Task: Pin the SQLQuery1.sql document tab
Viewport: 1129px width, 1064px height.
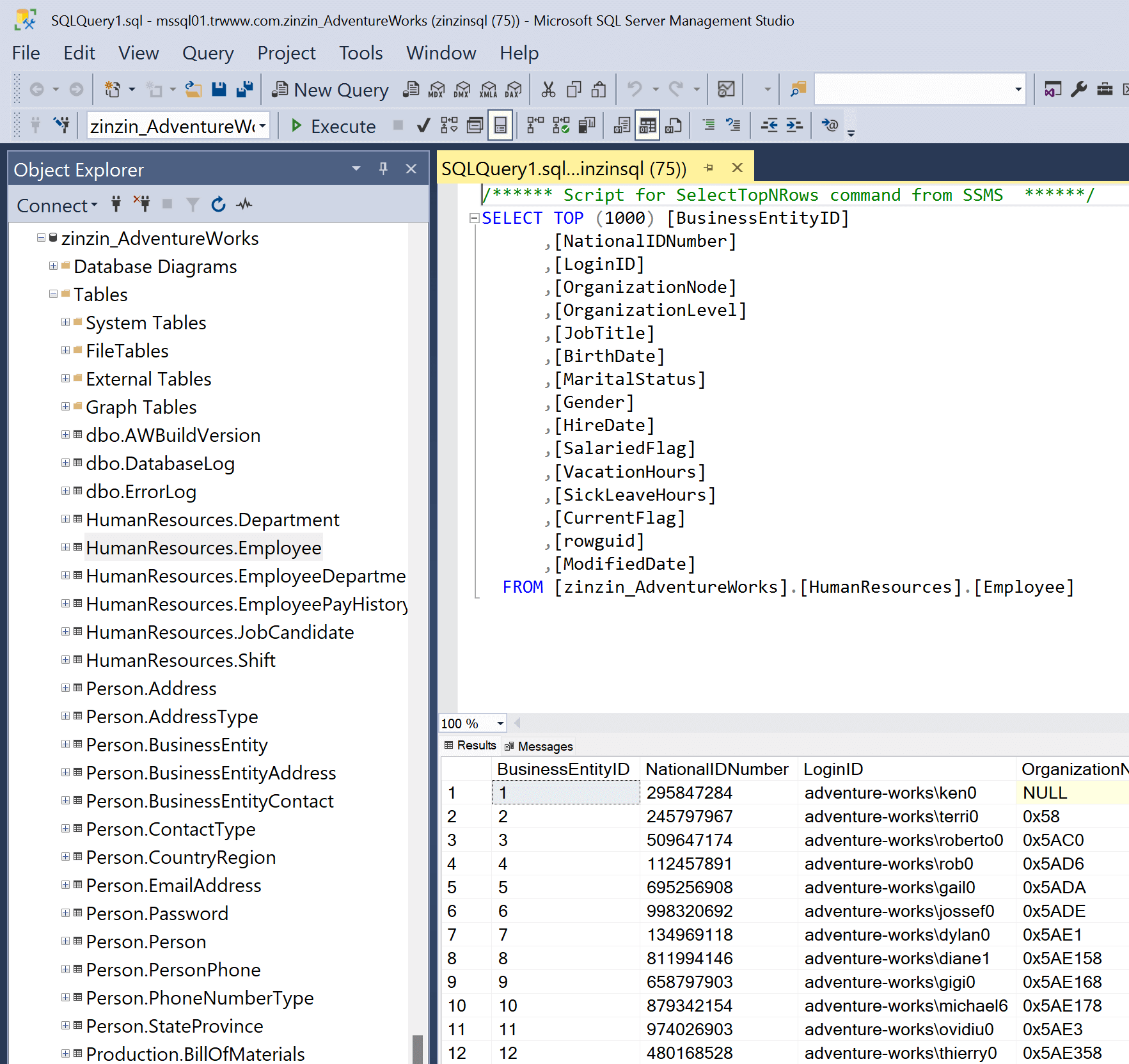Action: 708,168
